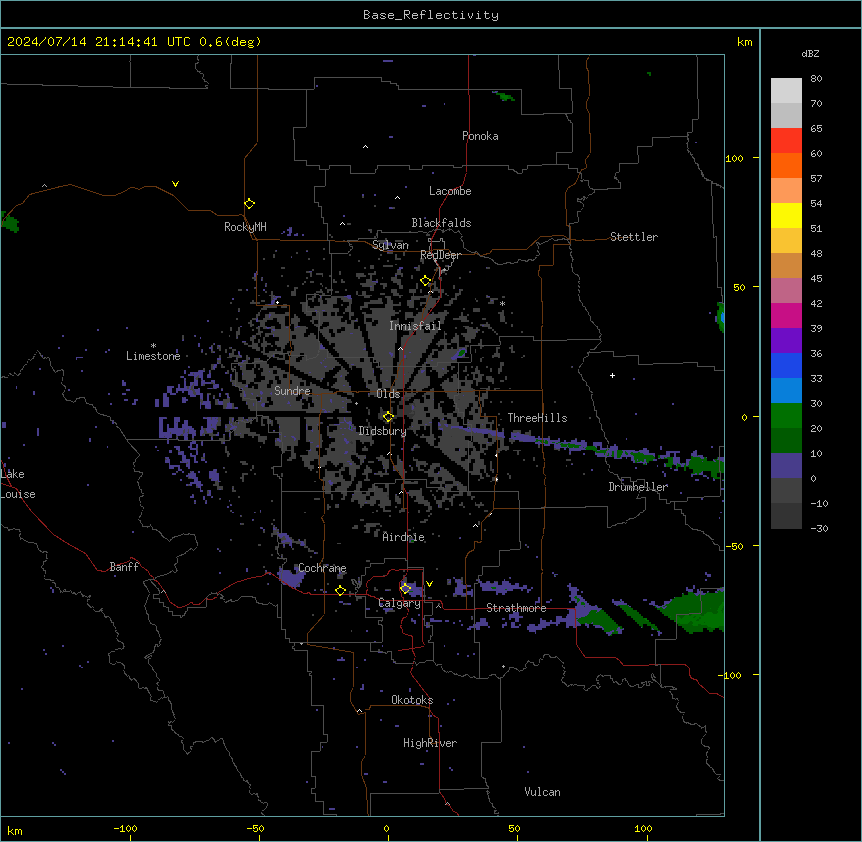Screen dimensions: 862x842
Task: Click the RedDeer label
Action: click(440, 255)
